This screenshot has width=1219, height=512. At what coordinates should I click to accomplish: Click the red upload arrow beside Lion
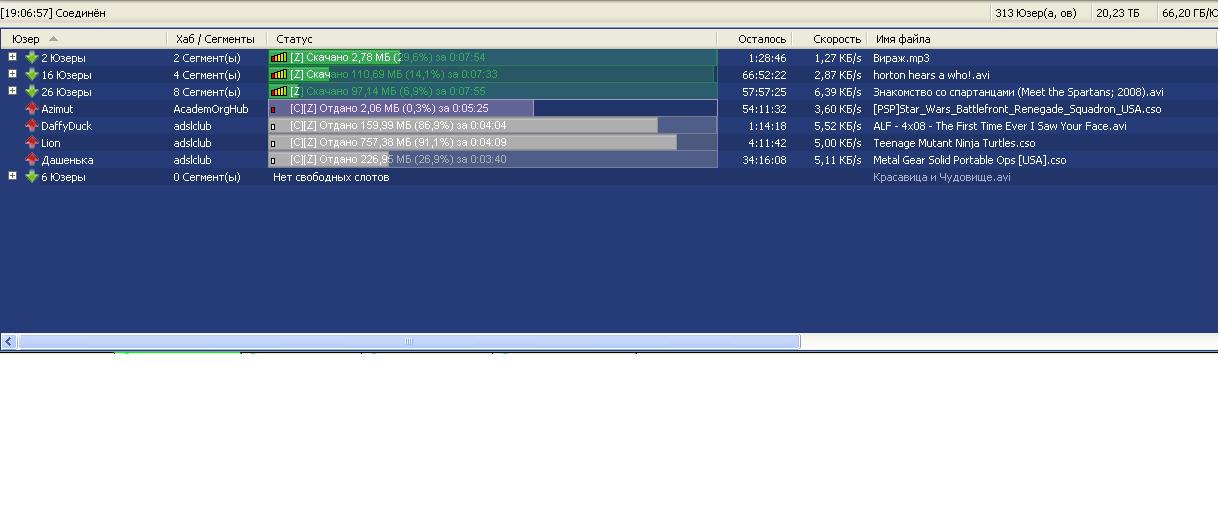32,143
